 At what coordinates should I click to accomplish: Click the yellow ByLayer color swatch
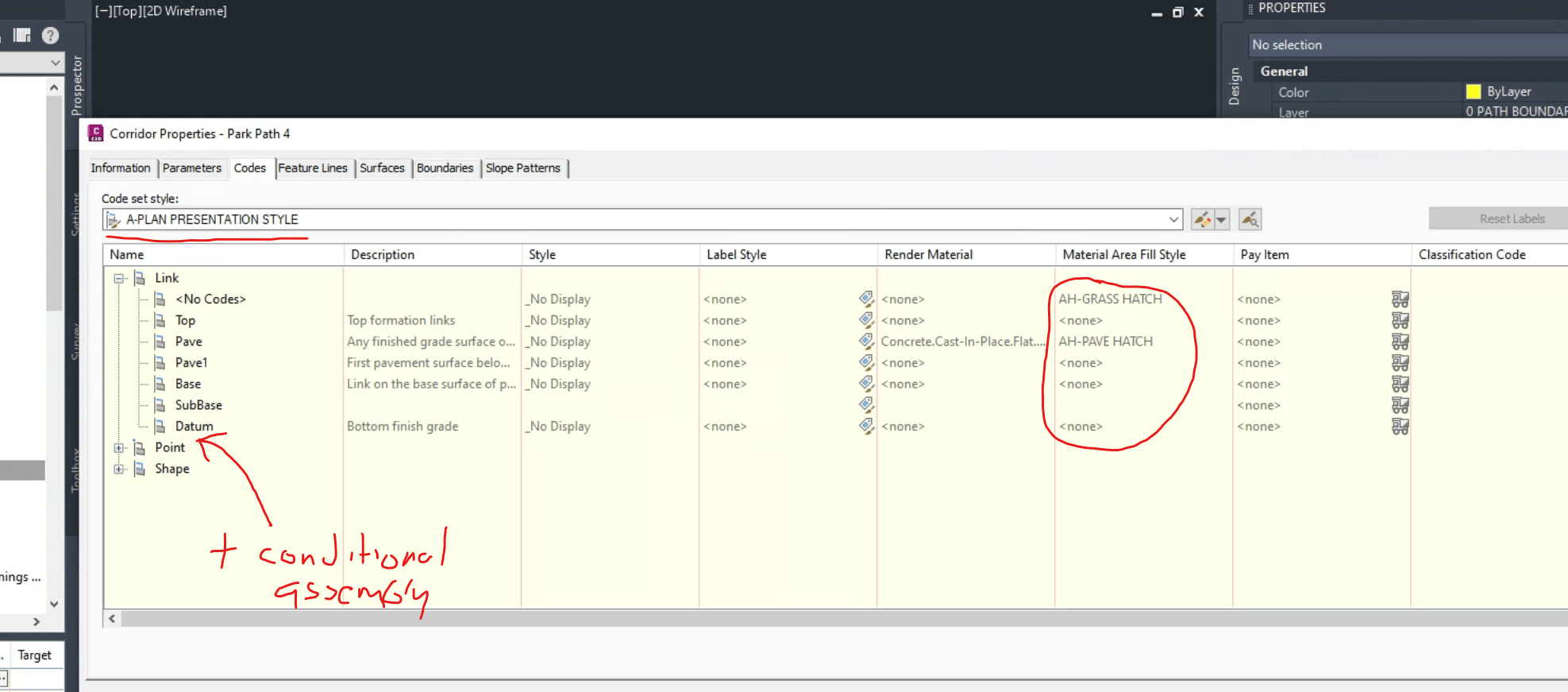point(1474,91)
